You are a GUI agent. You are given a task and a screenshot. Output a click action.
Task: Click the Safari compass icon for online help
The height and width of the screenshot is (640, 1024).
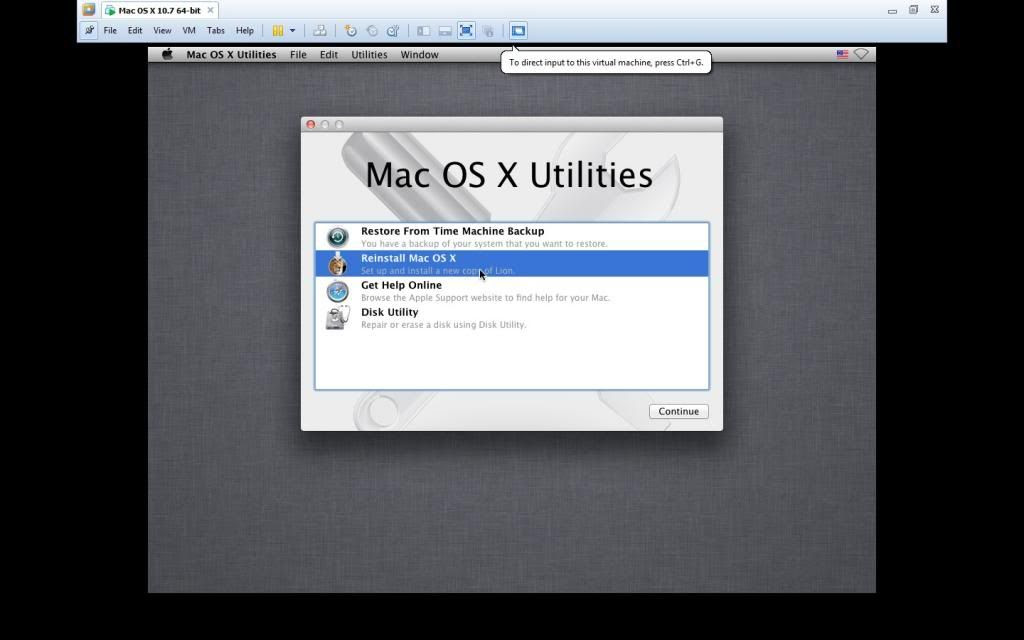click(x=338, y=291)
